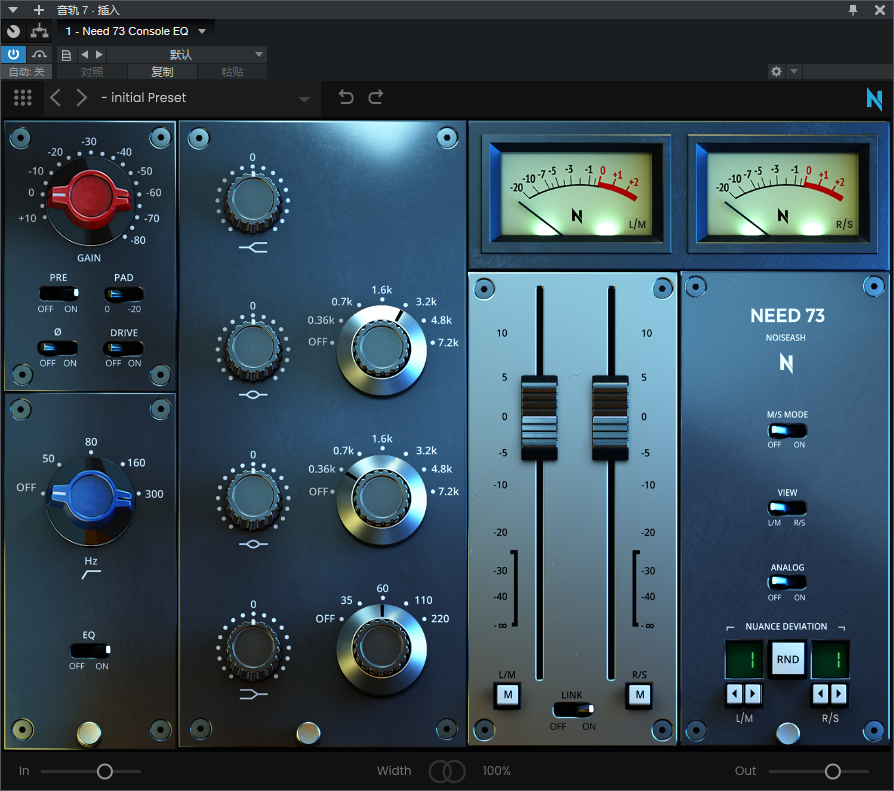This screenshot has width=894, height=791.
Task: Click the L/M nuance deviation display
Action: [743, 660]
